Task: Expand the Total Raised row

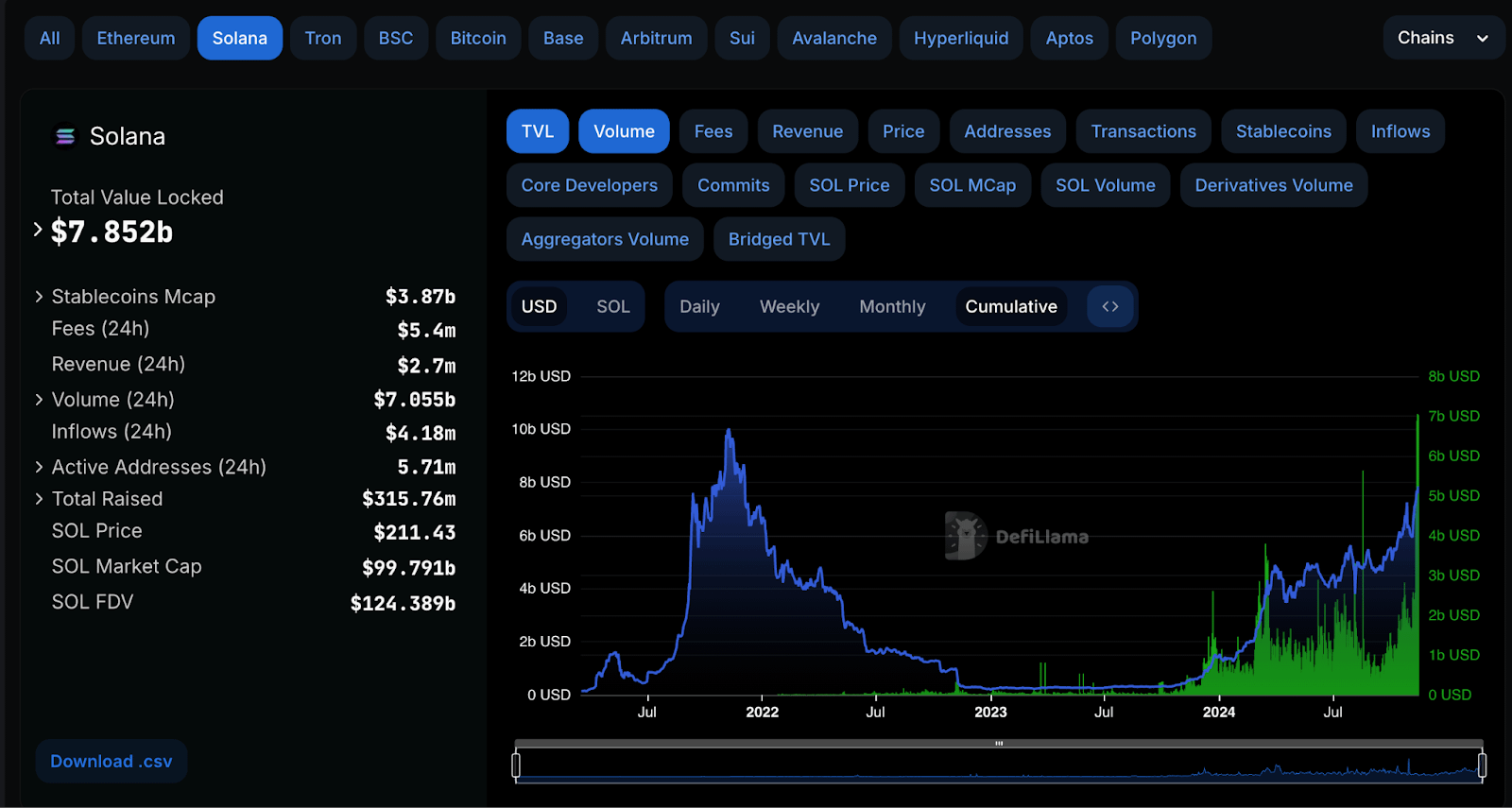Action: (x=39, y=499)
